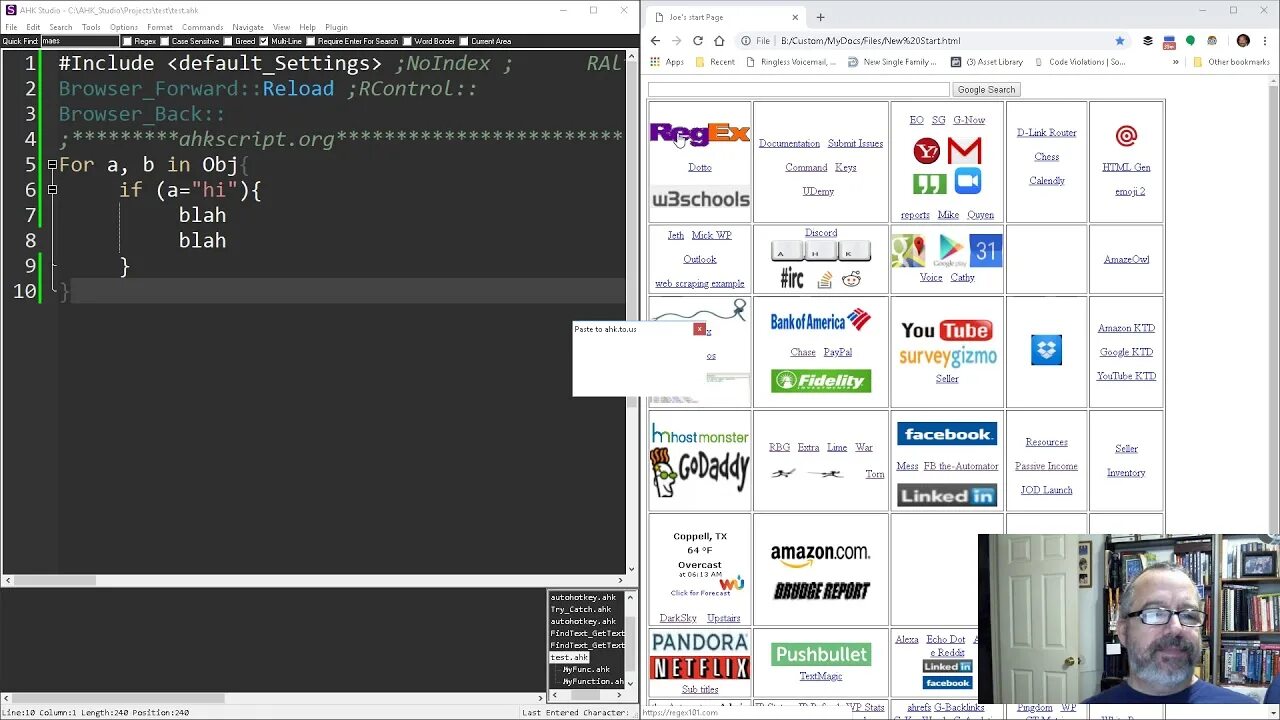Close the Paste to ahk.to.us popup
Image resolution: width=1280 pixels, height=720 pixels.
coord(700,329)
